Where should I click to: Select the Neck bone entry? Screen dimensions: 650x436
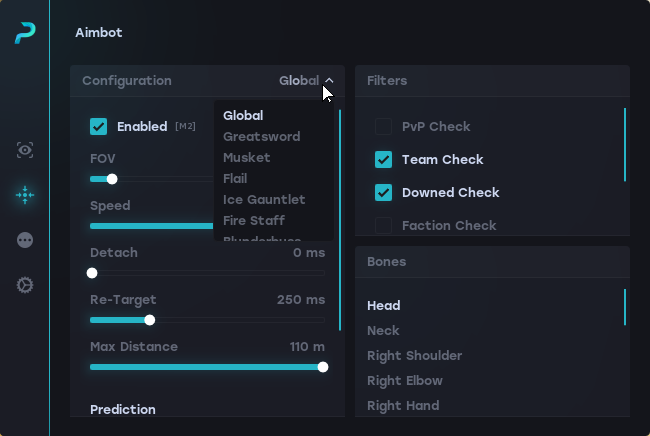point(383,331)
